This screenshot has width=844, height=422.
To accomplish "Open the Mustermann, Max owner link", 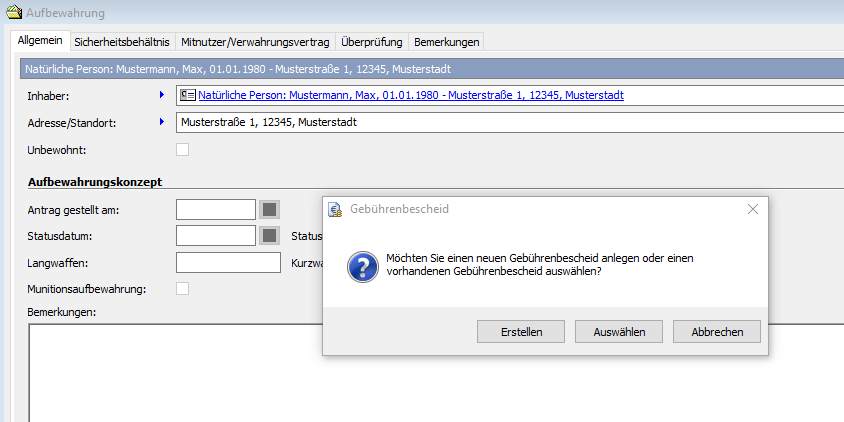I will 411,96.
